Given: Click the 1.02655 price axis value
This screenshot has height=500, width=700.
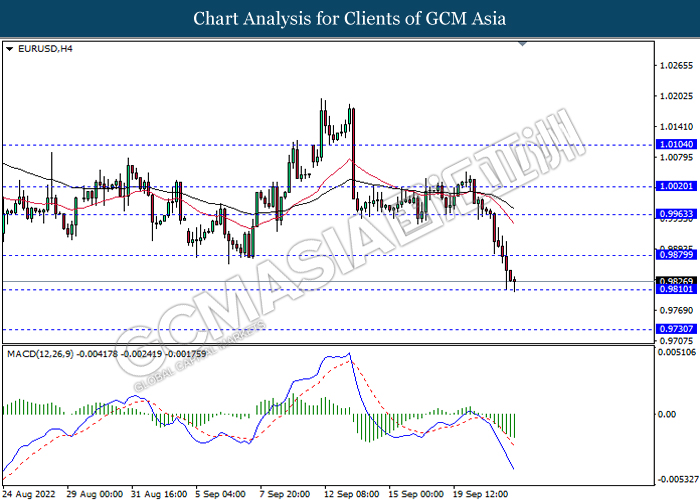Looking at the screenshot, I should 676,66.
